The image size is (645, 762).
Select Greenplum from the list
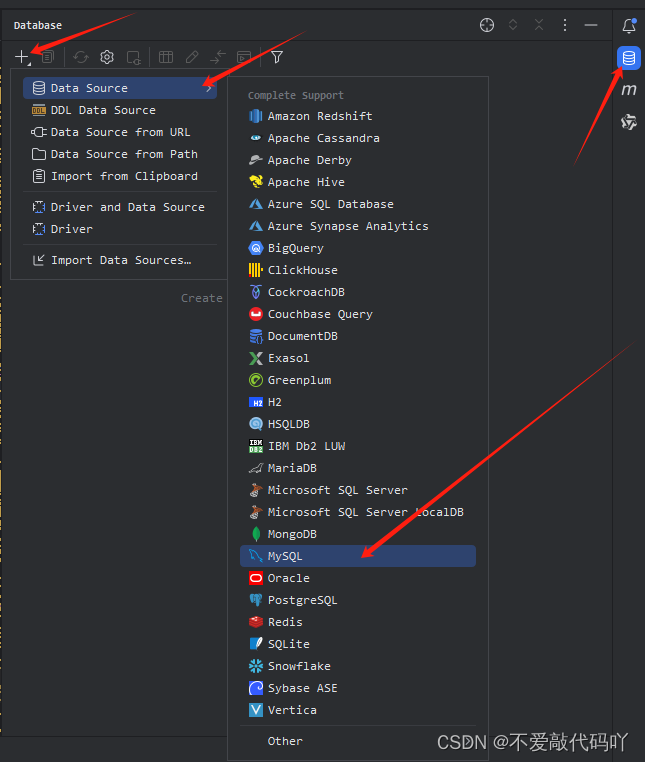point(358,380)
